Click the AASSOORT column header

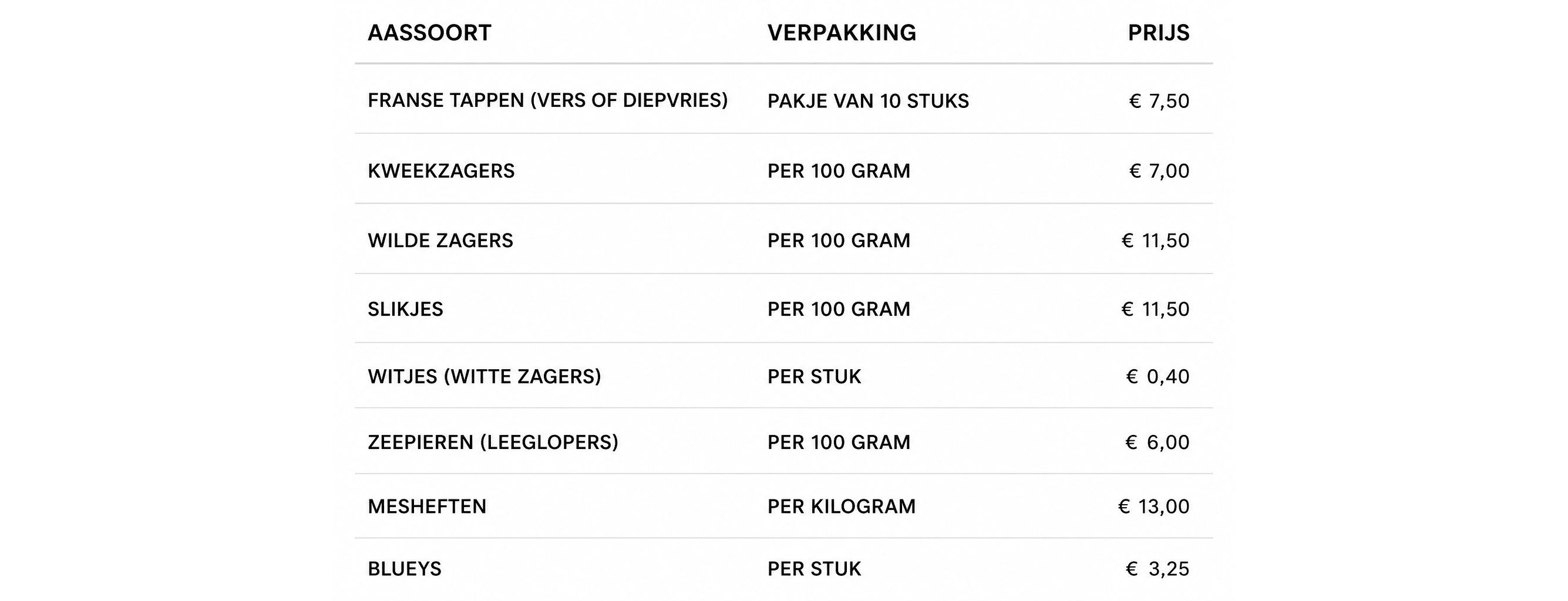[429, 33]
